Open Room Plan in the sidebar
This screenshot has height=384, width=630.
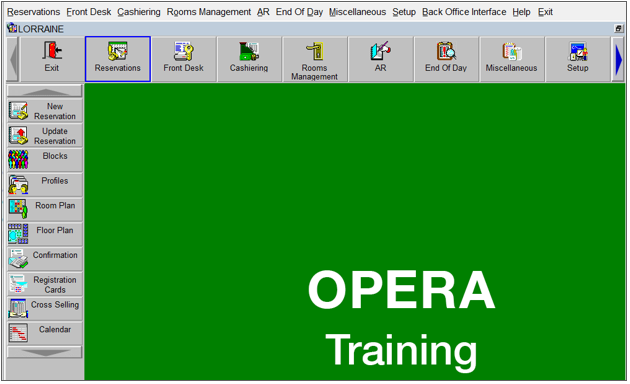click(x=45, y=210)
